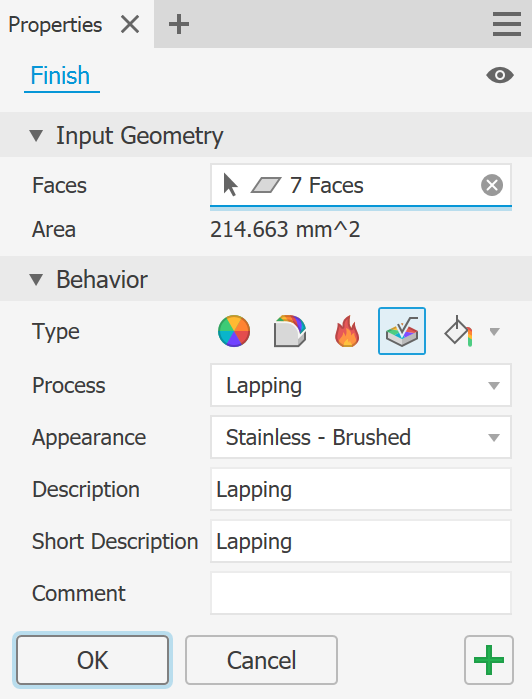The height and width of the screenshot is (699, 532).
Task: Add a new panel tab with plus
Action: coord(179,24)
